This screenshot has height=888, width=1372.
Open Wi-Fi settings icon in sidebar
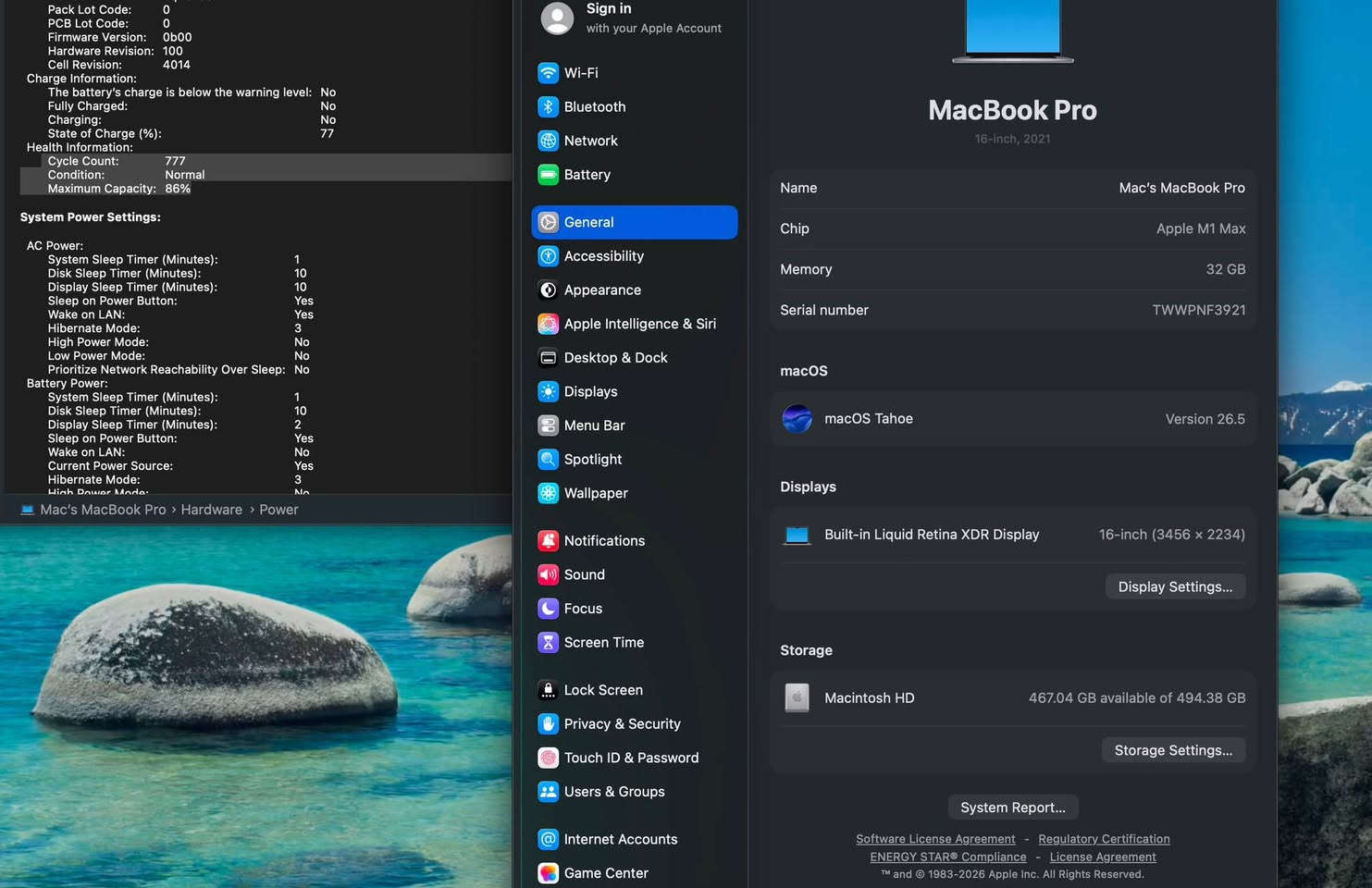coord(548,72)
